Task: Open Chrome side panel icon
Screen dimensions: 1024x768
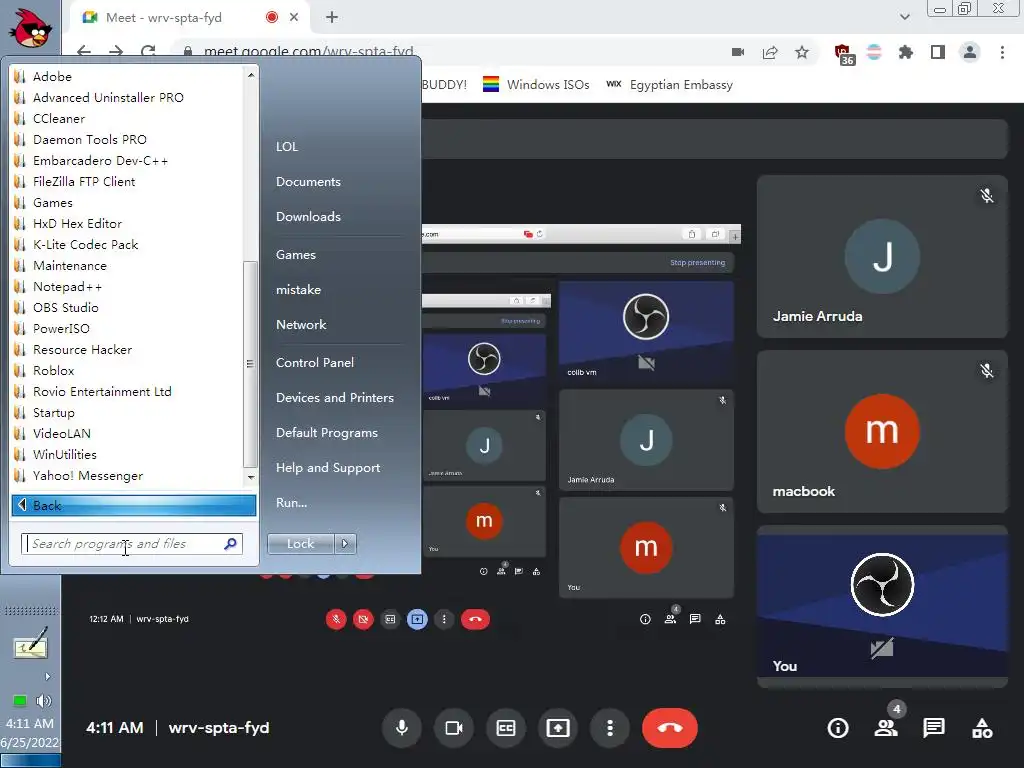Action: 938,52
